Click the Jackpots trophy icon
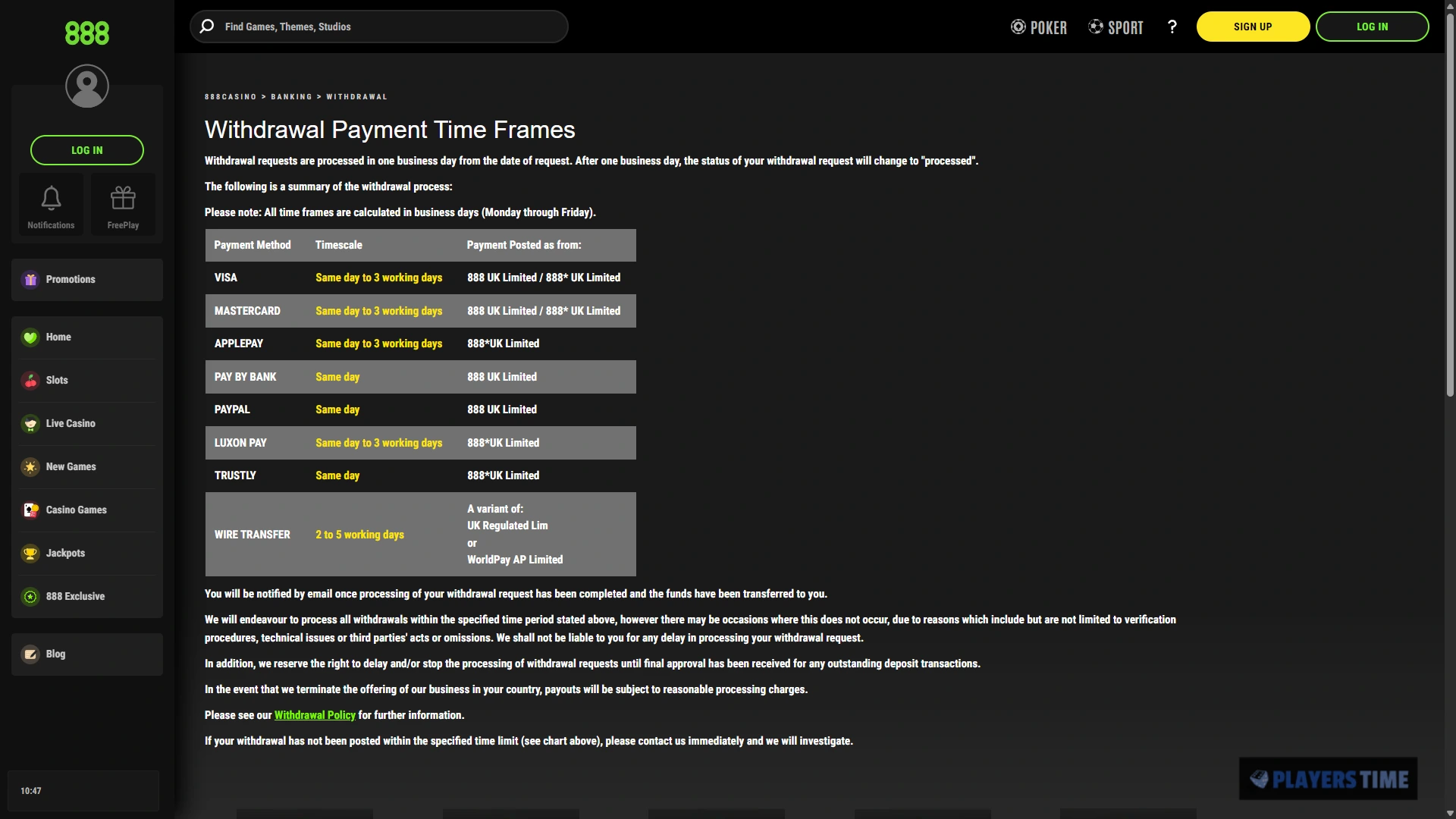This screenshot has height=819, width=1456. [30, 554]
